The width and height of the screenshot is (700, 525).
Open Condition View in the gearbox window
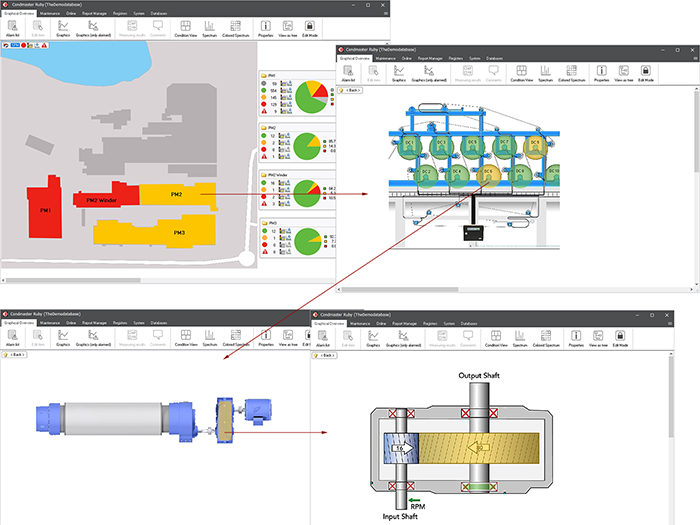(x=496, y=338)
